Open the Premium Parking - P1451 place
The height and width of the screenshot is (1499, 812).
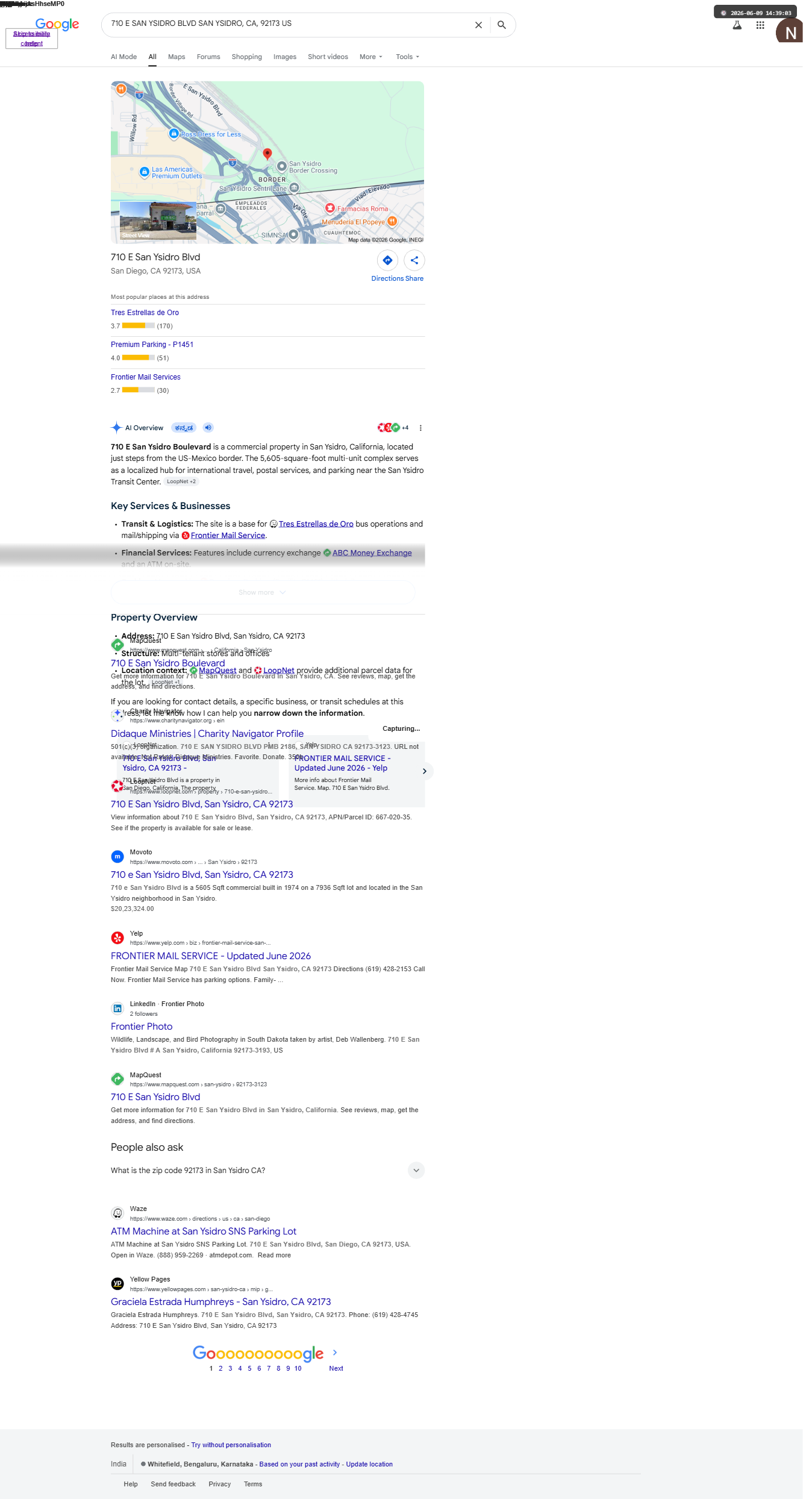152,345
